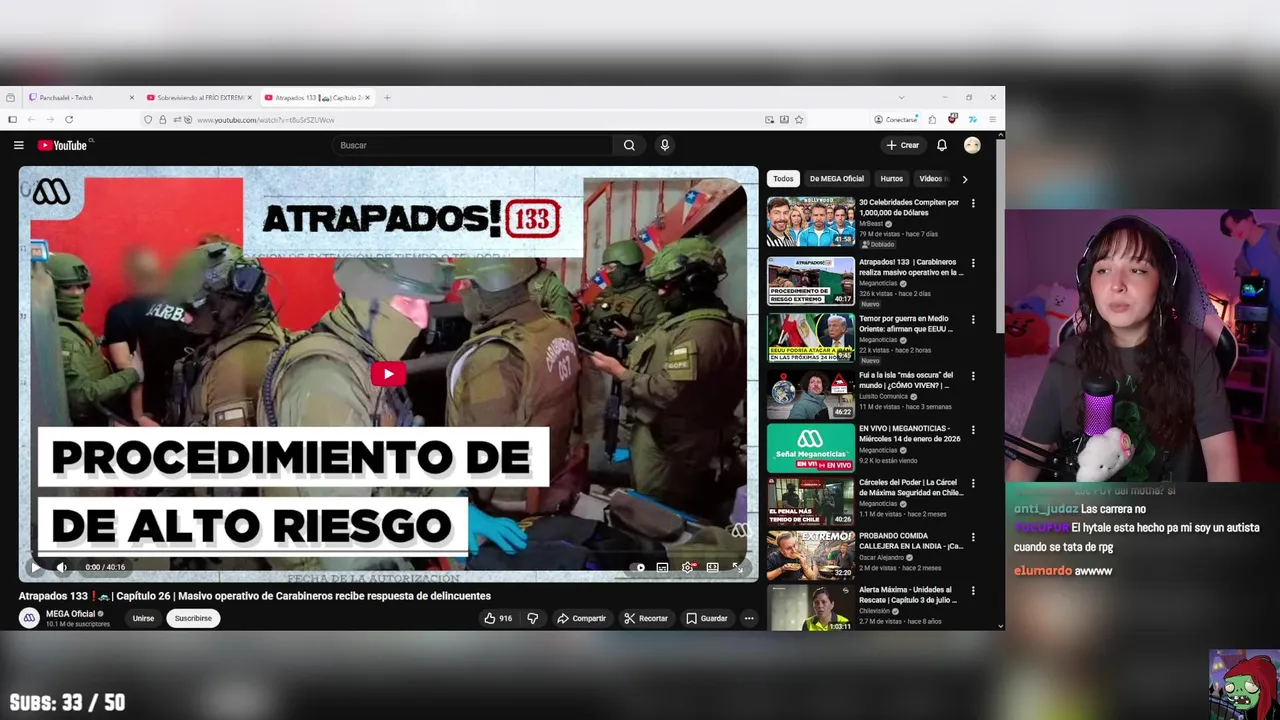Viewport: 1280px width, 720px height.
Task: Open more actions ellipsis below video
Action: (749, 618)
